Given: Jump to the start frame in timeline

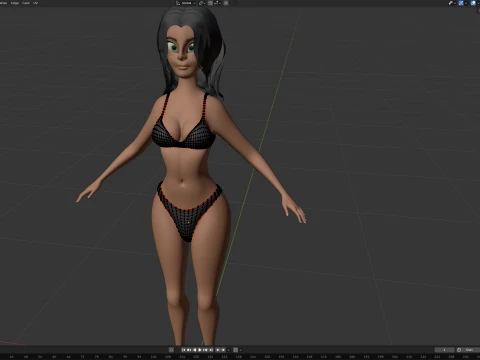Looking at the screenshot, I should pyautogui.click(x=184, y=350).
